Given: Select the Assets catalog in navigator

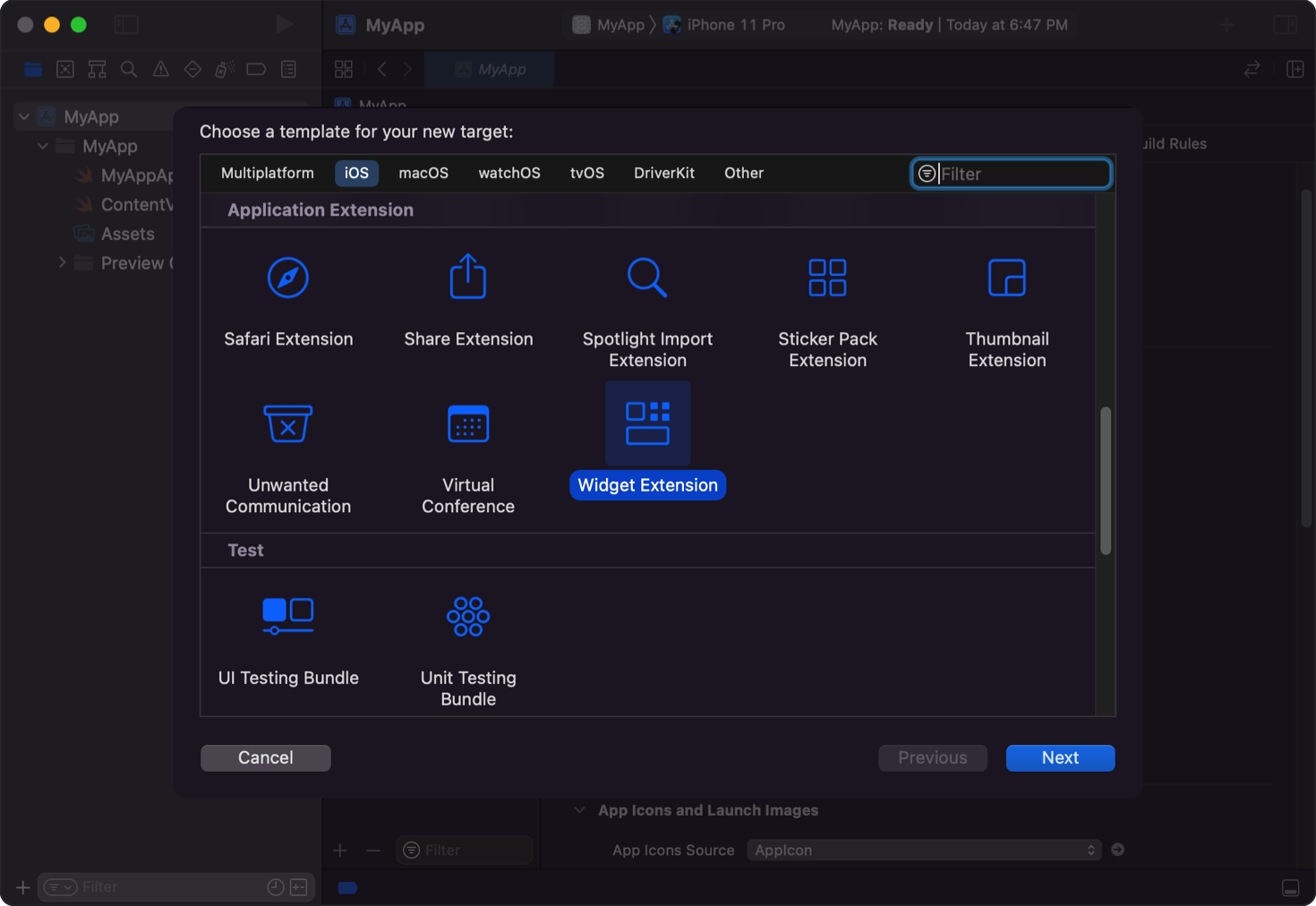Looking at the screenshot, I should coord(115,234).
